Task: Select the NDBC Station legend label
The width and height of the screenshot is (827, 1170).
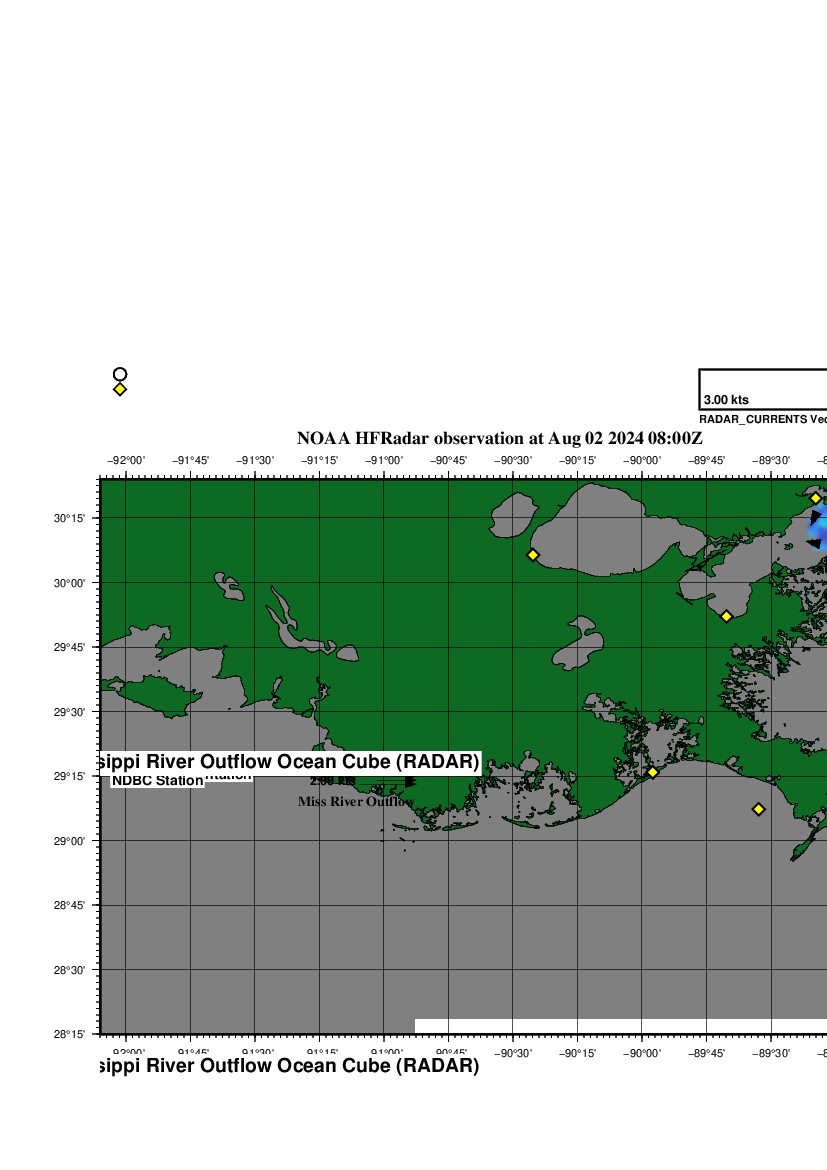Action: point(157,780)
